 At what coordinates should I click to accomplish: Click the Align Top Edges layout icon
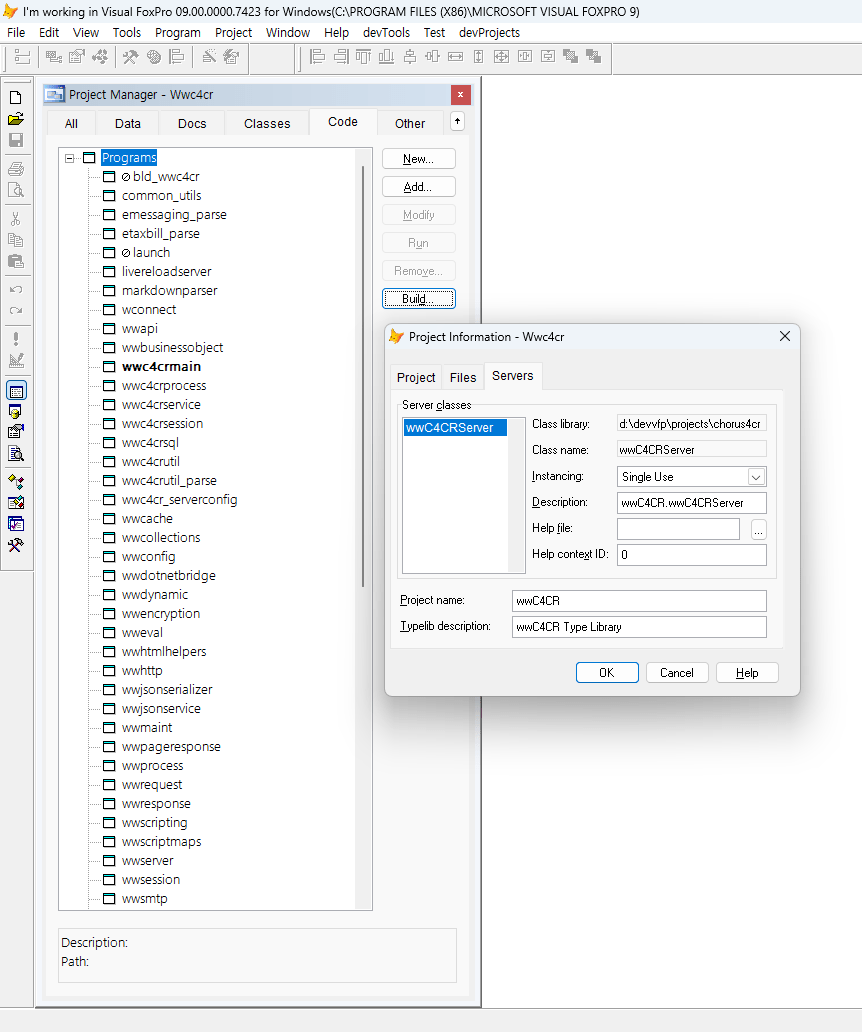pyautogui.click(x=363, y=57)
